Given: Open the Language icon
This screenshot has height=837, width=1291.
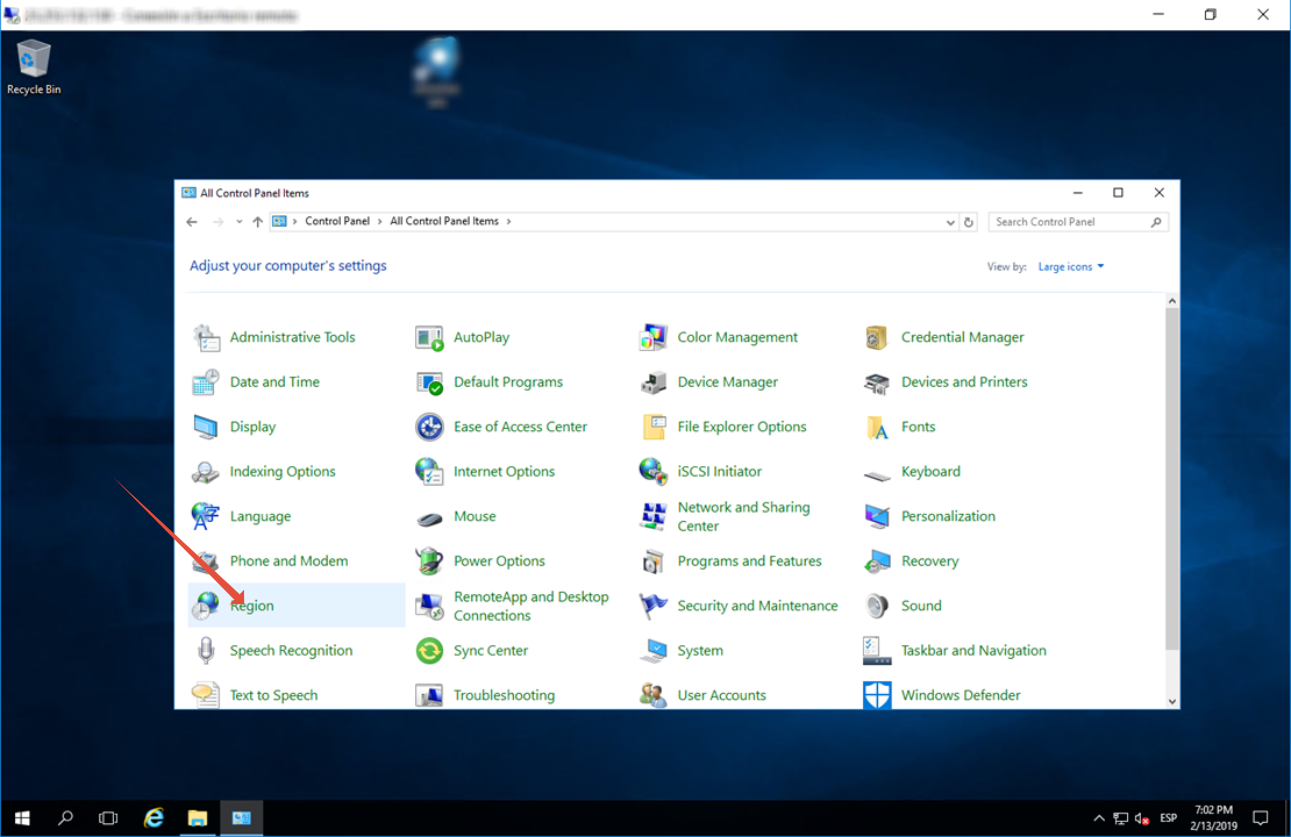Looking at the screenshot, I should (x=206, y=516).
